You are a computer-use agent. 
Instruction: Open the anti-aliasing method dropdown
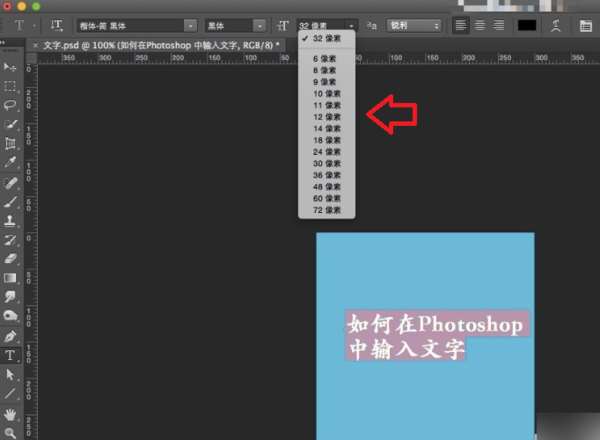click(414, 26)
